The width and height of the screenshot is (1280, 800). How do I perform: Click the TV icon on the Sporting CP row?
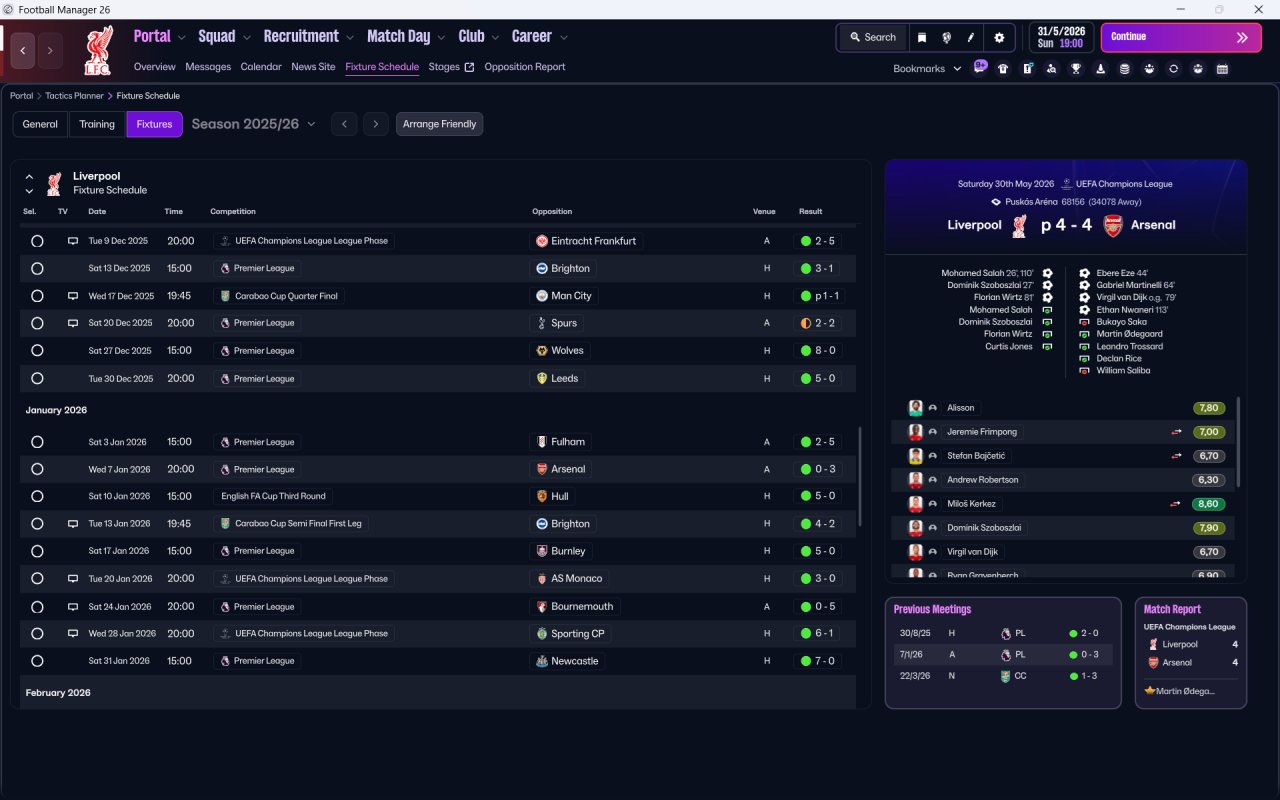coord(72,633)
